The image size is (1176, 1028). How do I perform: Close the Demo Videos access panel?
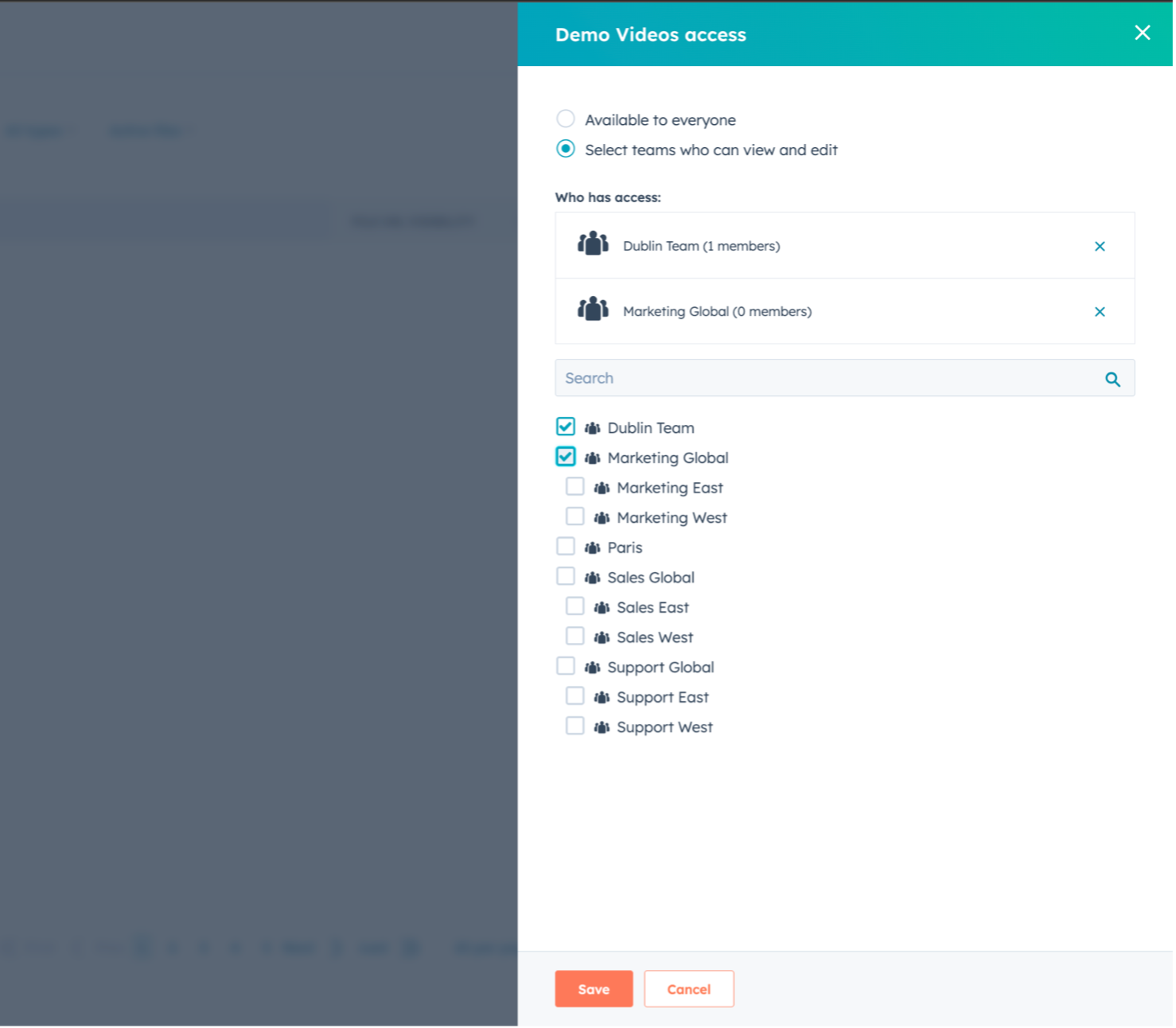1144,33
